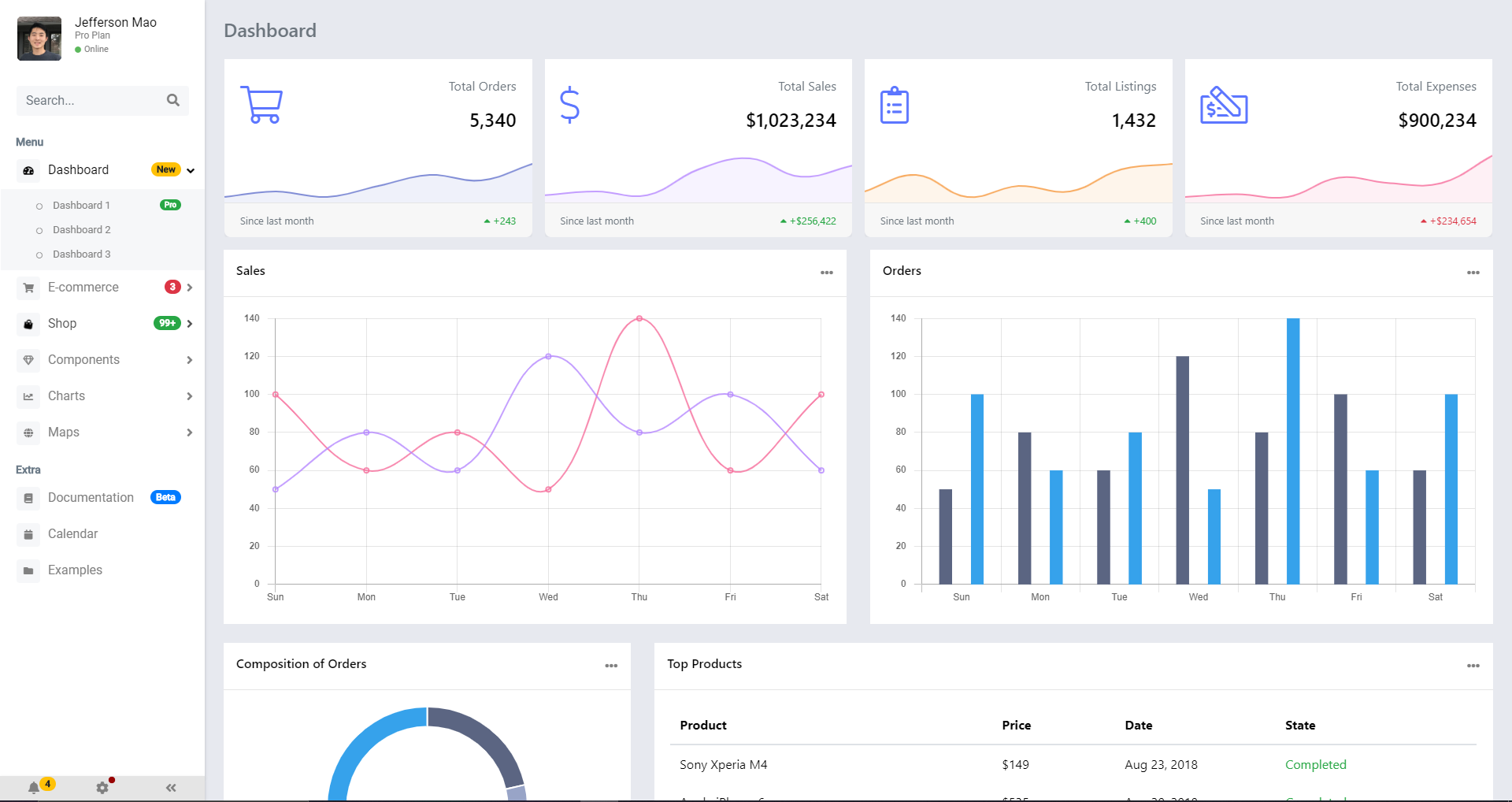Viewport: 1512px width, 802px height.
Task: Click the Sony Xperia M4 product cell
Action: tap(723, 765)
